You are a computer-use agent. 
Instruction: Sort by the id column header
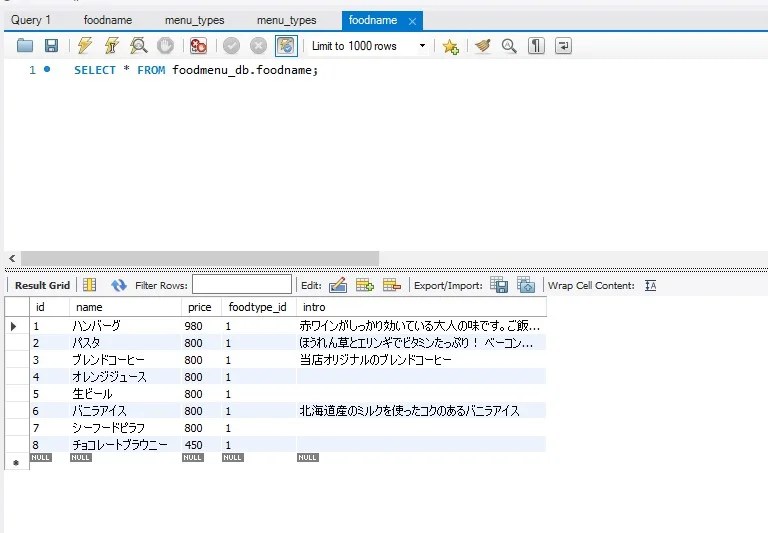[x=49, y=307]
